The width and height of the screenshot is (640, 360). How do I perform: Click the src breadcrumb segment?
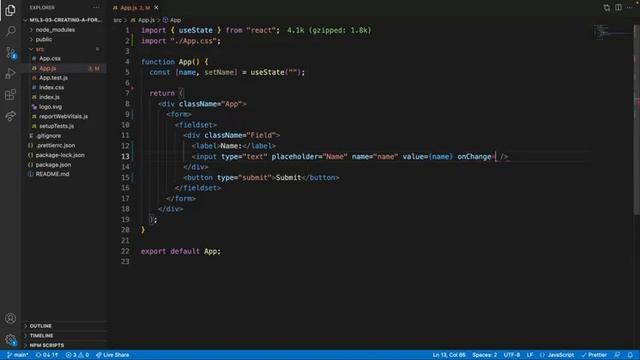118,20
